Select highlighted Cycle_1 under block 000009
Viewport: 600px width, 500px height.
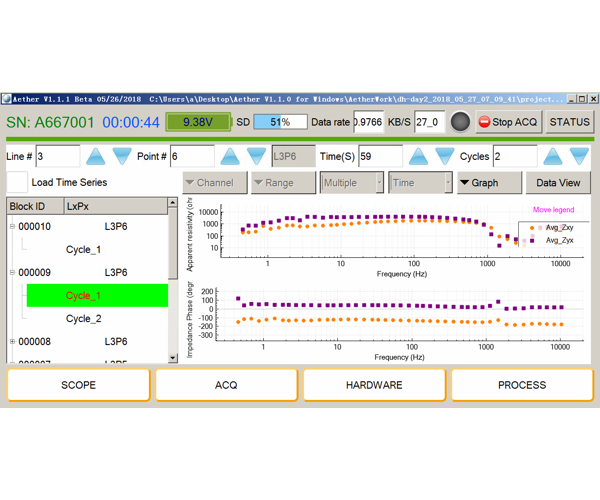pyautogui.click(x=97, y=295)
